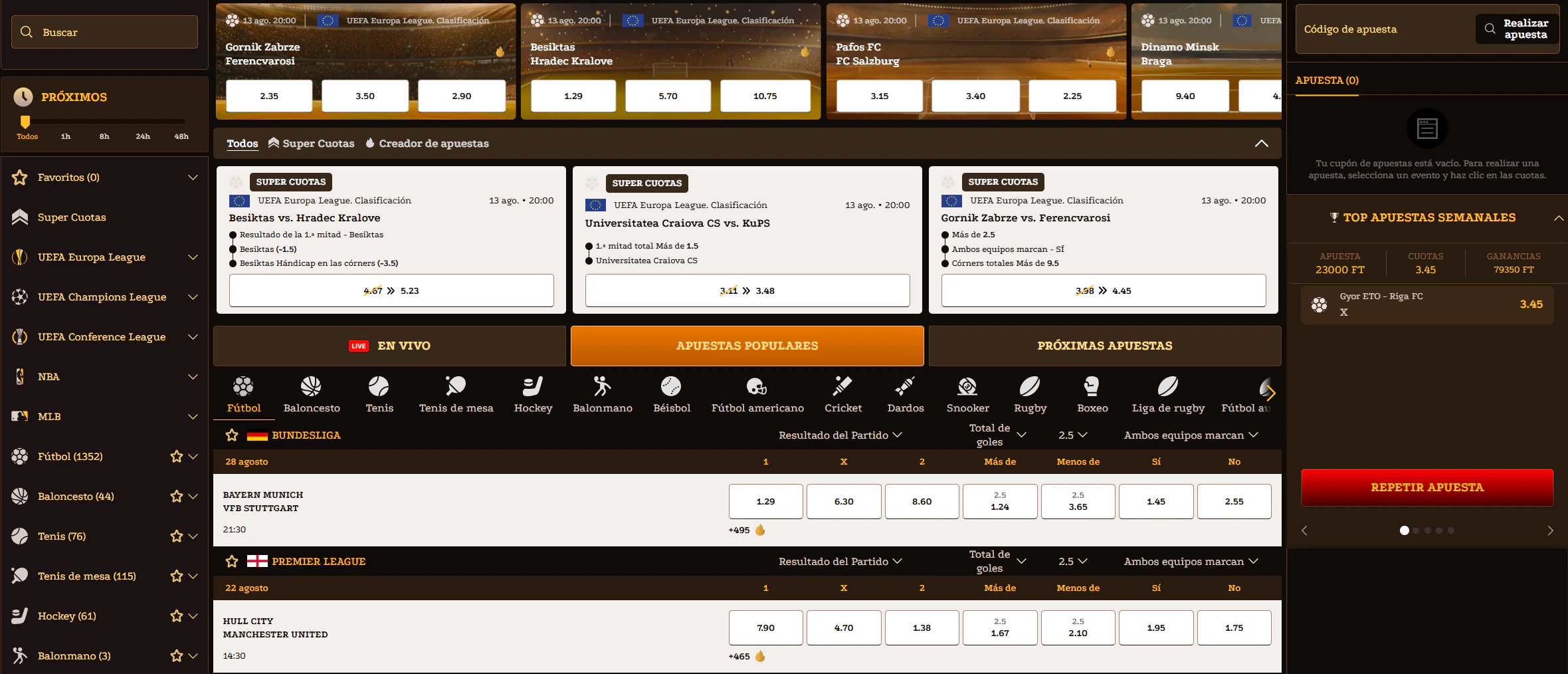This screenshot has width=1568, height=674.
Task: Click the fire icon next to +465
Action: point(760,656)
